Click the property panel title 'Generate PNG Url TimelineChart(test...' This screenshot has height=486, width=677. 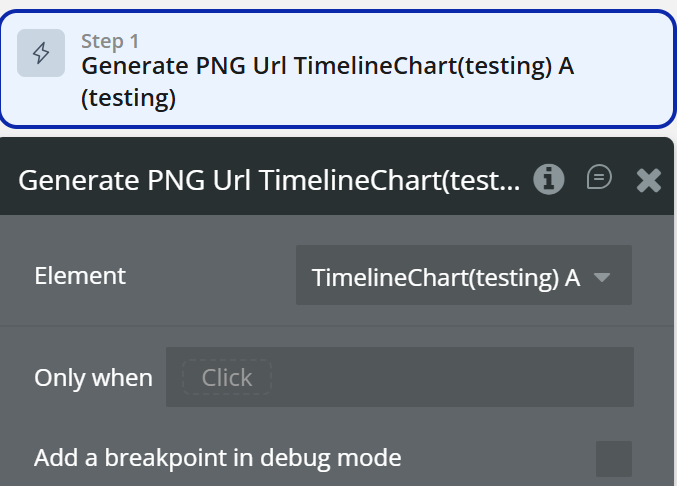point(269,180)
